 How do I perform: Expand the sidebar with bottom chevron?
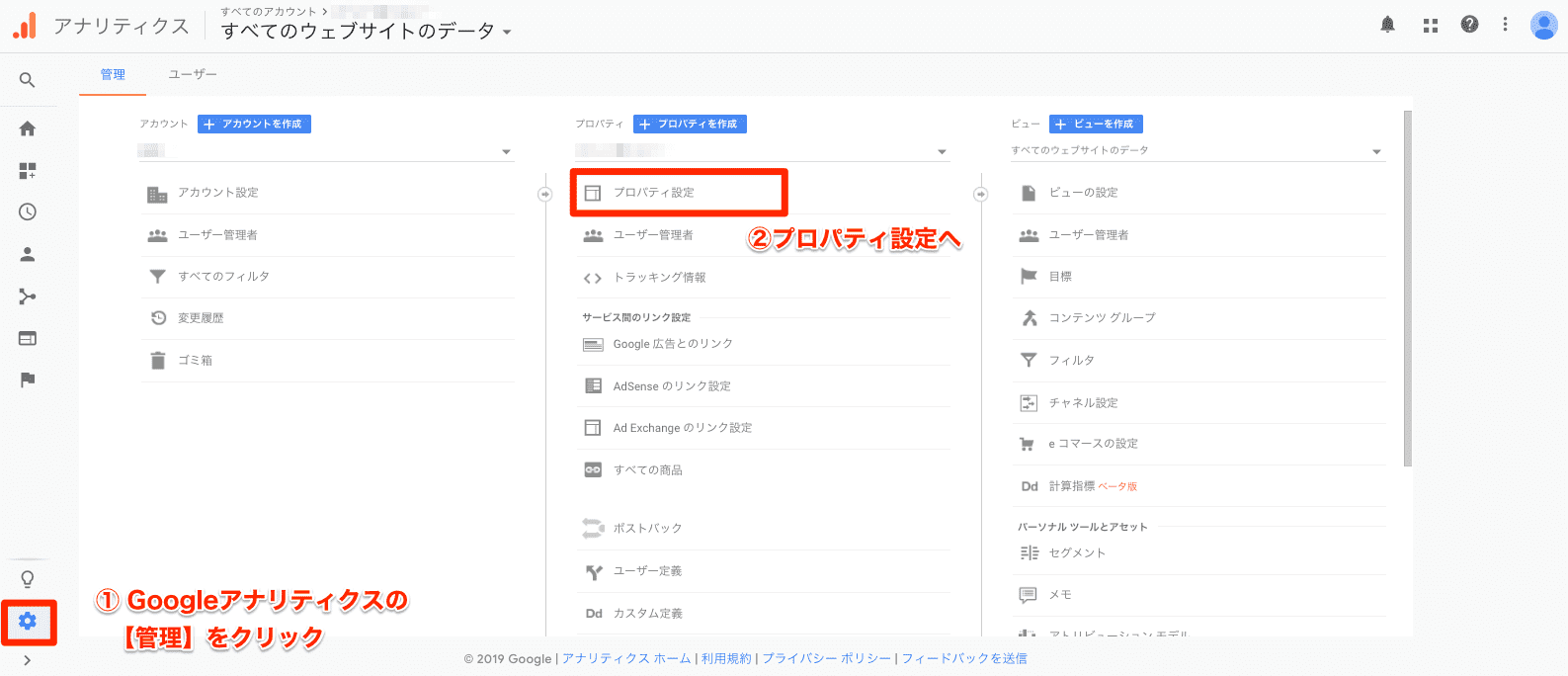click(x=28, y=660)
